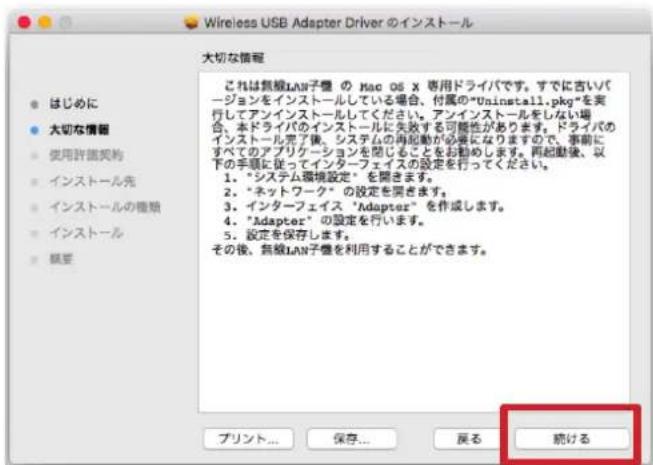The image size is (653, 465).
Task: Close the installer window with red button
Action: coord(25,22)
